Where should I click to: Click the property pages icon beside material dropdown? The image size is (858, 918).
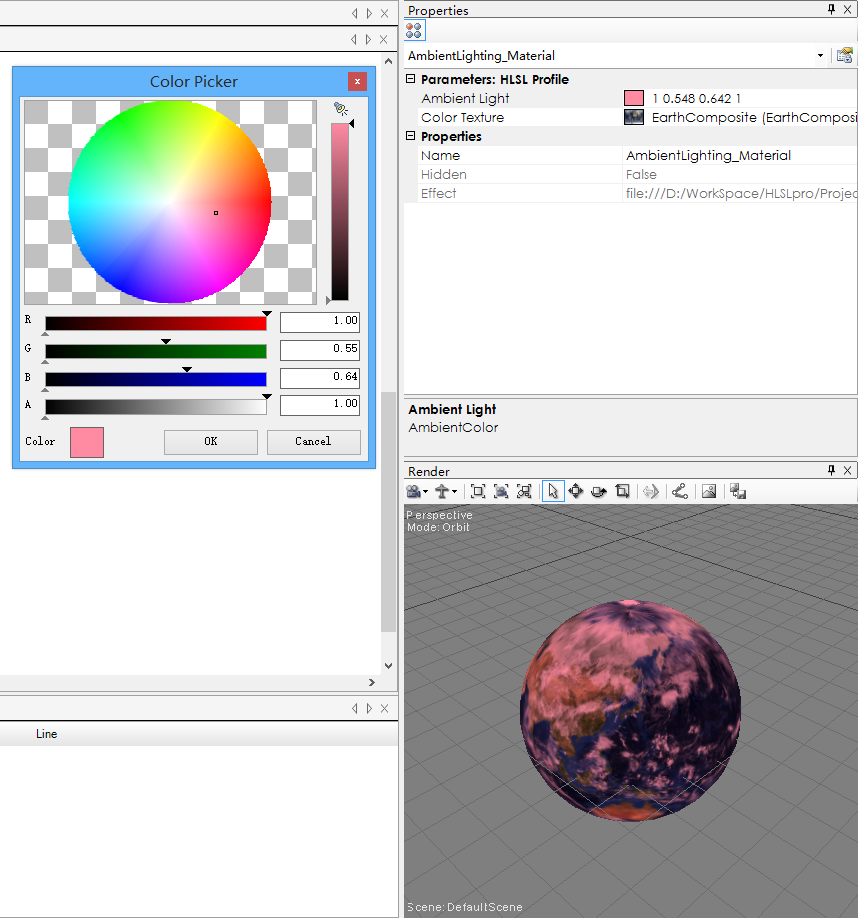(x=845, y=56)
